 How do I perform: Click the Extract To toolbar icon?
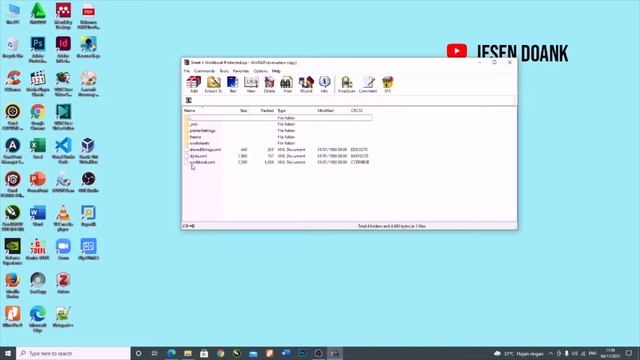click(x=213, y=84)
